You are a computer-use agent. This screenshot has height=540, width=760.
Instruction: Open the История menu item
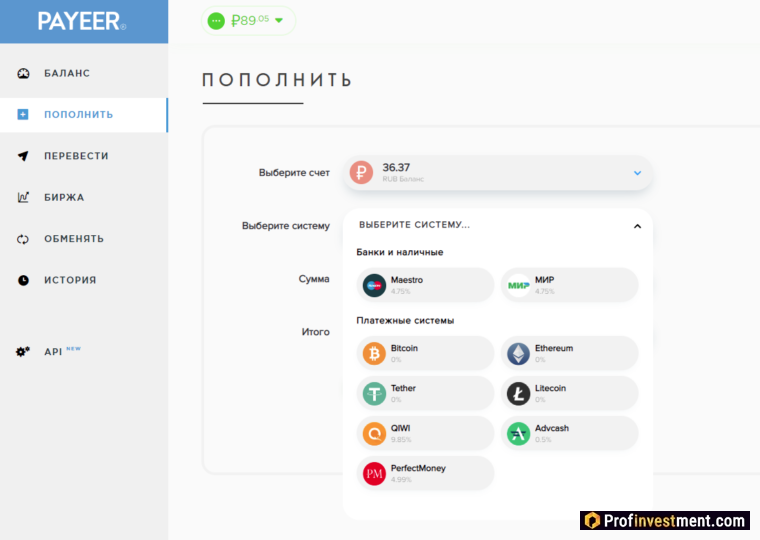tap(84, 280)
